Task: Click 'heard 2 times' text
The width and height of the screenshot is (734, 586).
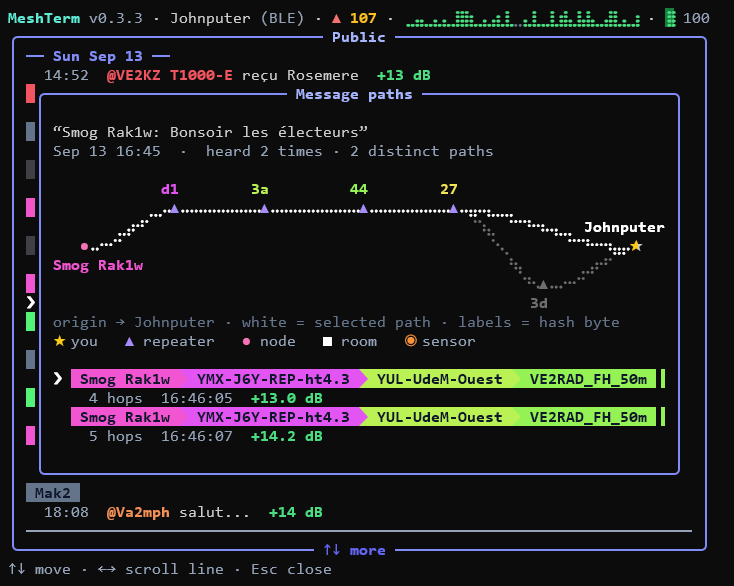Action: pos(264,151)
